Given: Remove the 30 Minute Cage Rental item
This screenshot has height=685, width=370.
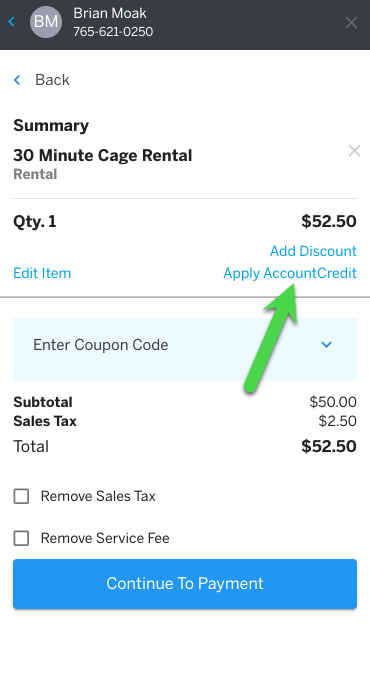Looking at the screenshot, I should pos(354,151).
